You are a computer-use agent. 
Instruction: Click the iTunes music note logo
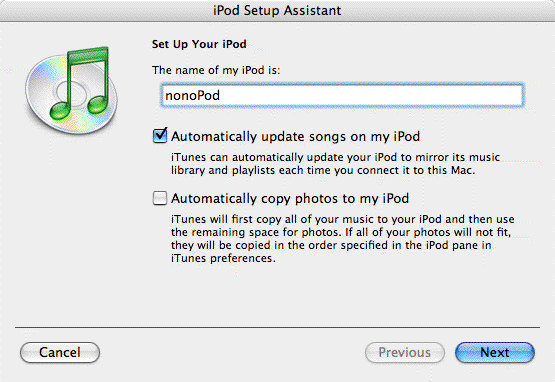click(80, 84)
